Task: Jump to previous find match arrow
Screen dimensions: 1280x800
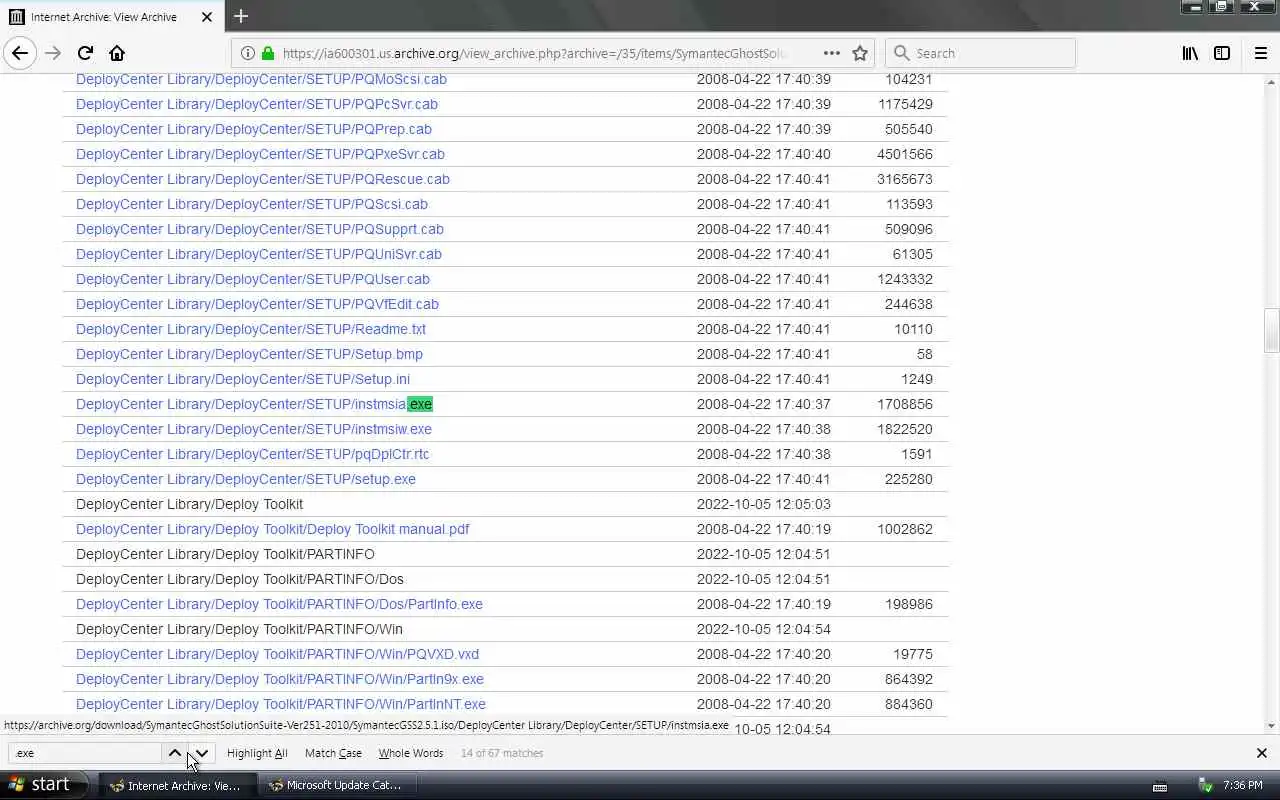Action: (x=174, y=753)
